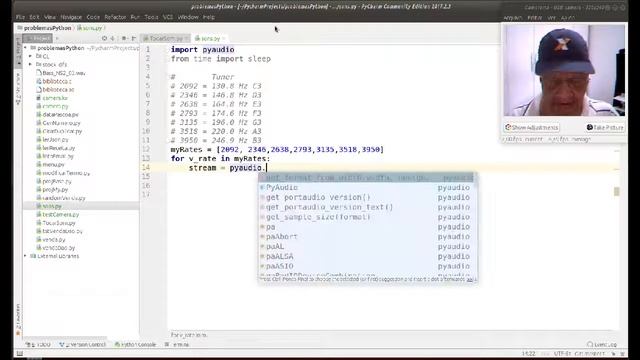Choose paASIO from completion list
Screen dimensions: 640x360
[367, 266]
